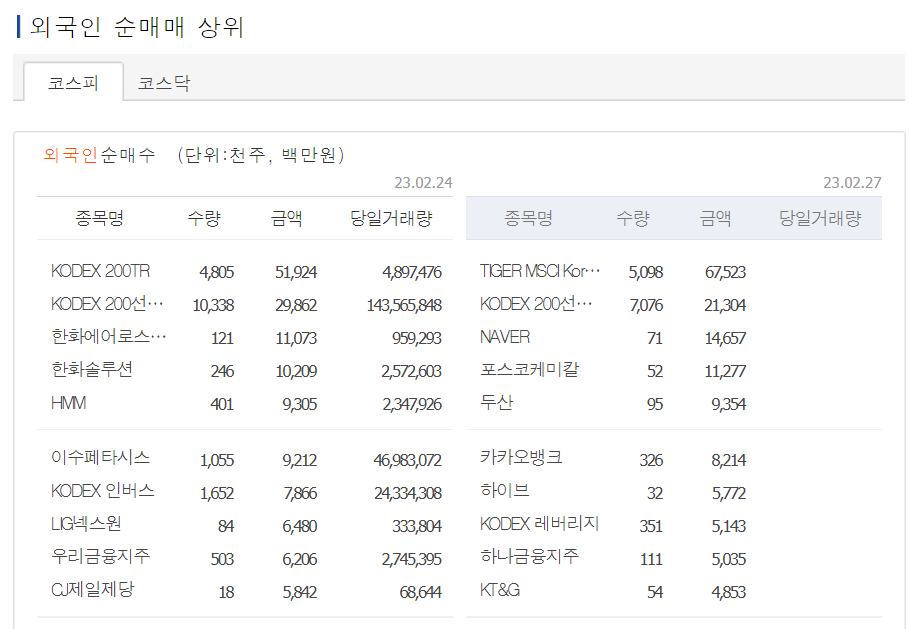Viewport: 909px width, 629px height.
Task: Click amount value 21,304
Action: tap(725, 305)
